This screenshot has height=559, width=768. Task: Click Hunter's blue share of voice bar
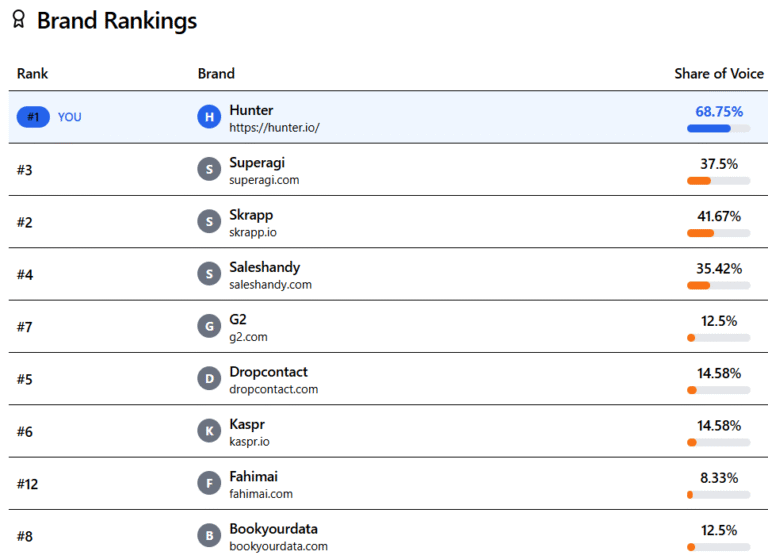coord(709,128)
